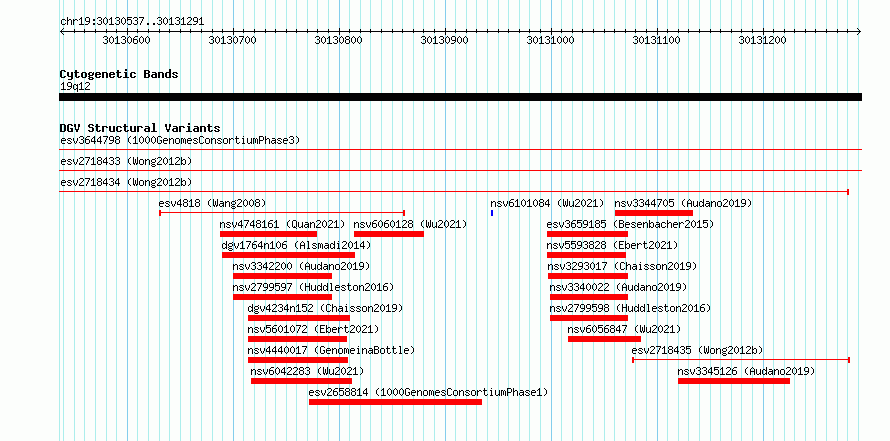890x441 pixels.
Task: Click the red bar under dgv1764n106
Action: [288, 255]
